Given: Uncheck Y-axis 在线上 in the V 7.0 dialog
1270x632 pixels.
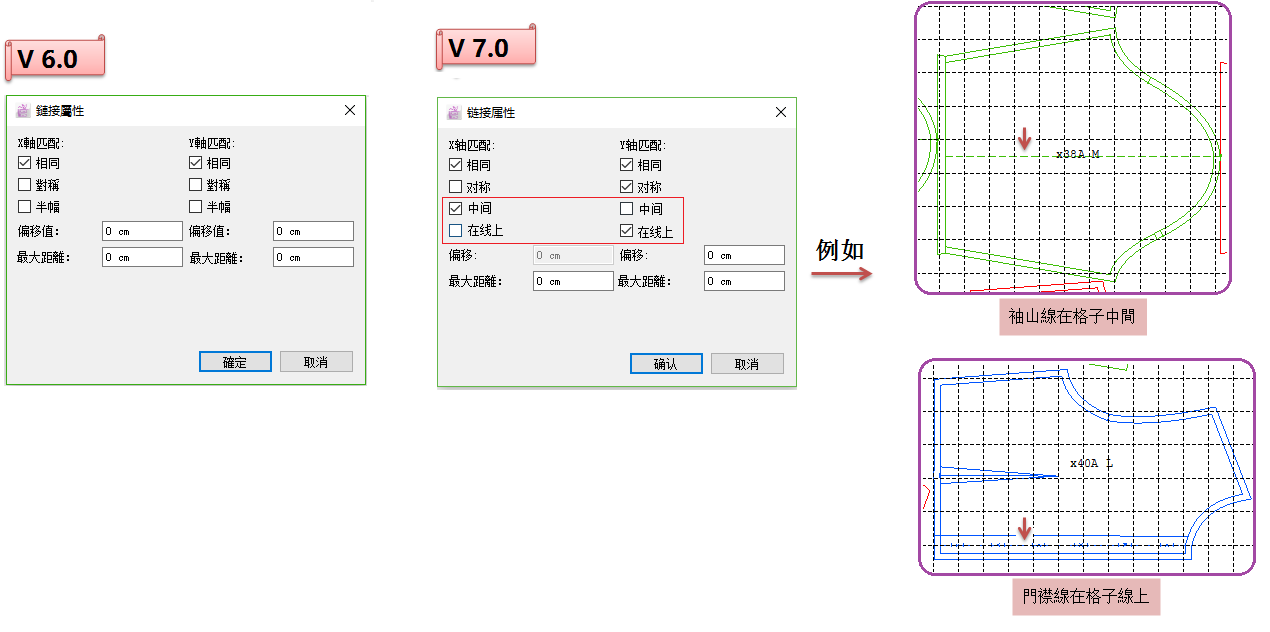Looking at the screenshot, I should (x=627, y=231).
